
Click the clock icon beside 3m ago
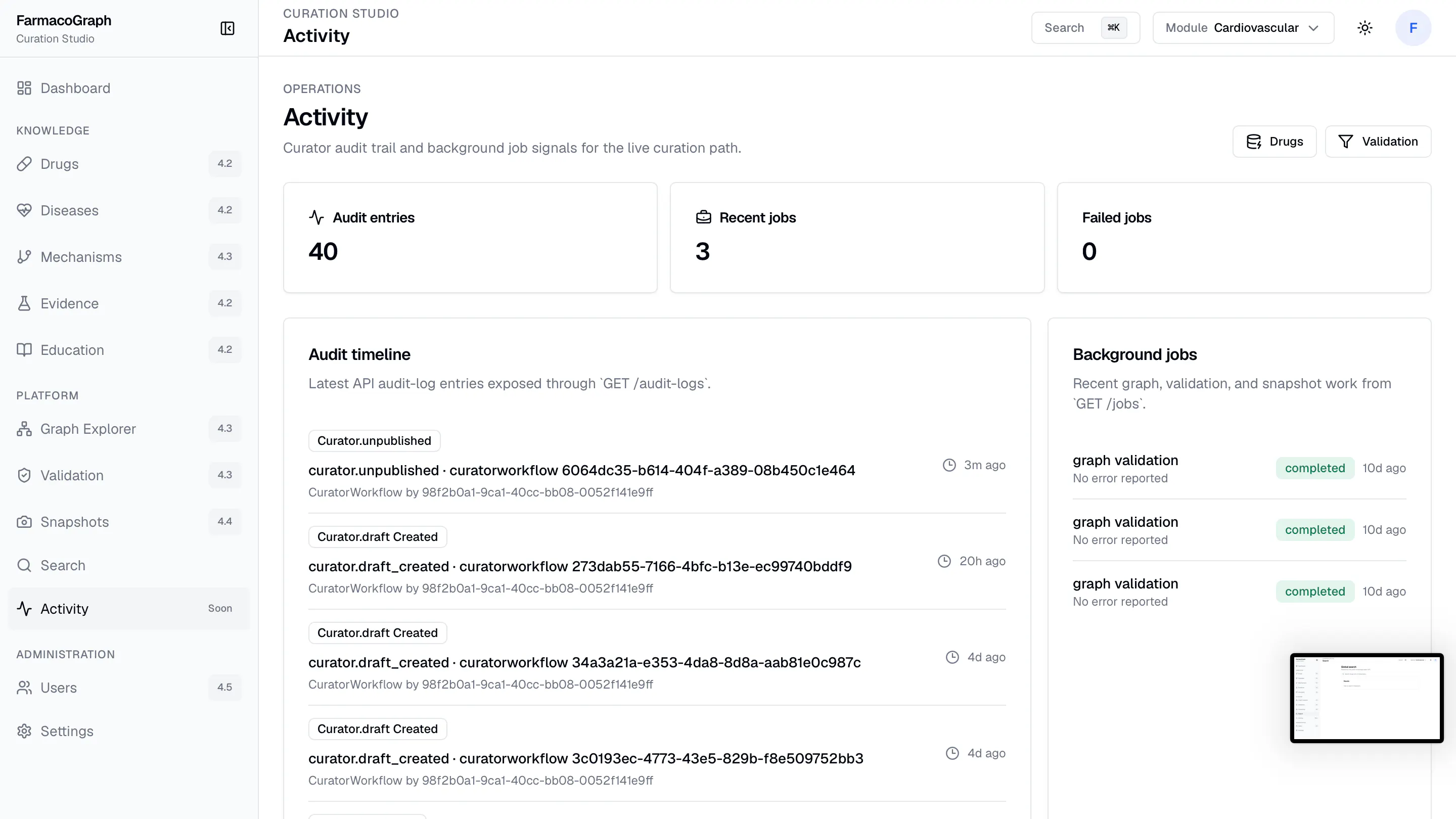pyautogui.click(x=949, y=465)
